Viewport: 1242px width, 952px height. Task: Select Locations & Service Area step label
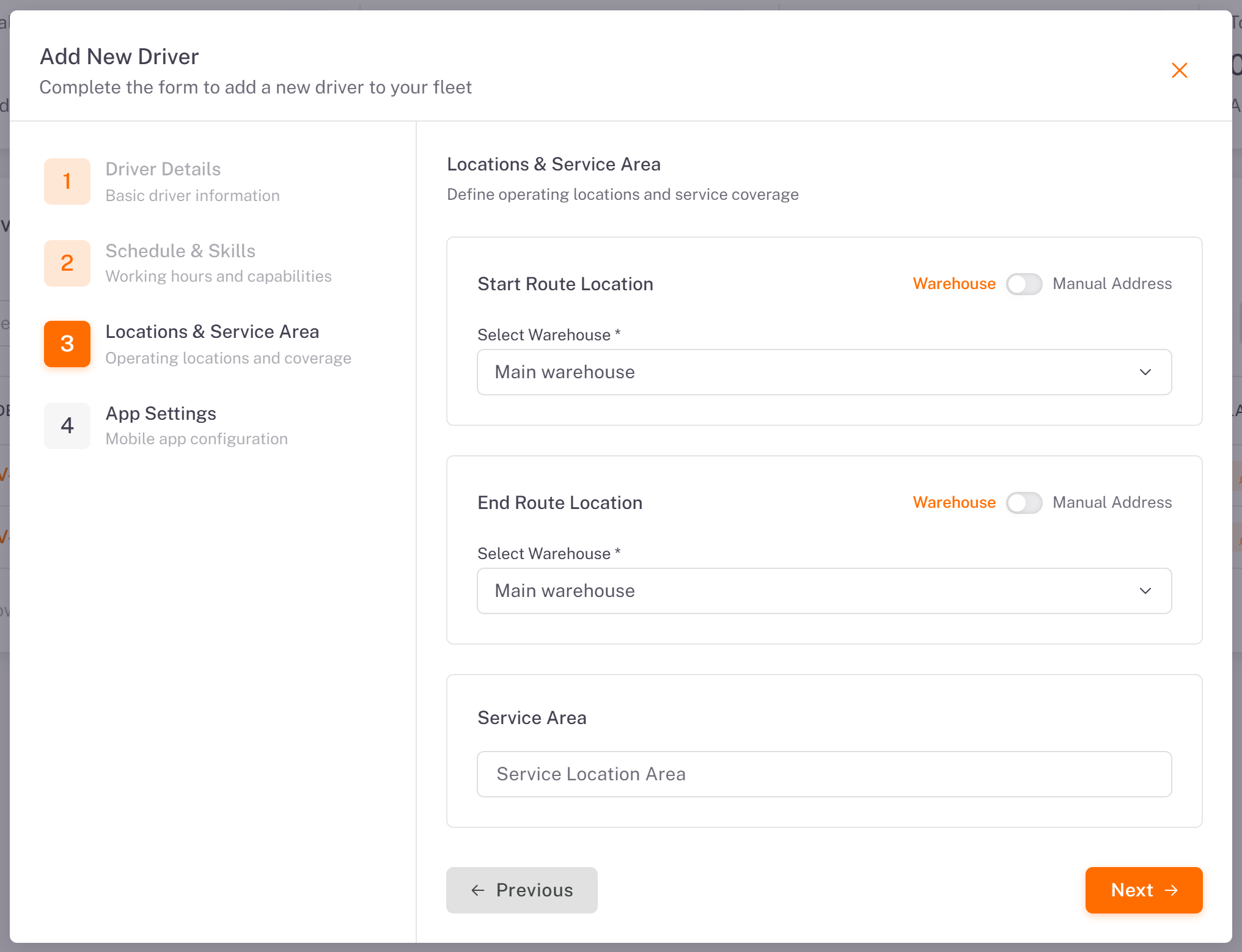tap(212, 332)
